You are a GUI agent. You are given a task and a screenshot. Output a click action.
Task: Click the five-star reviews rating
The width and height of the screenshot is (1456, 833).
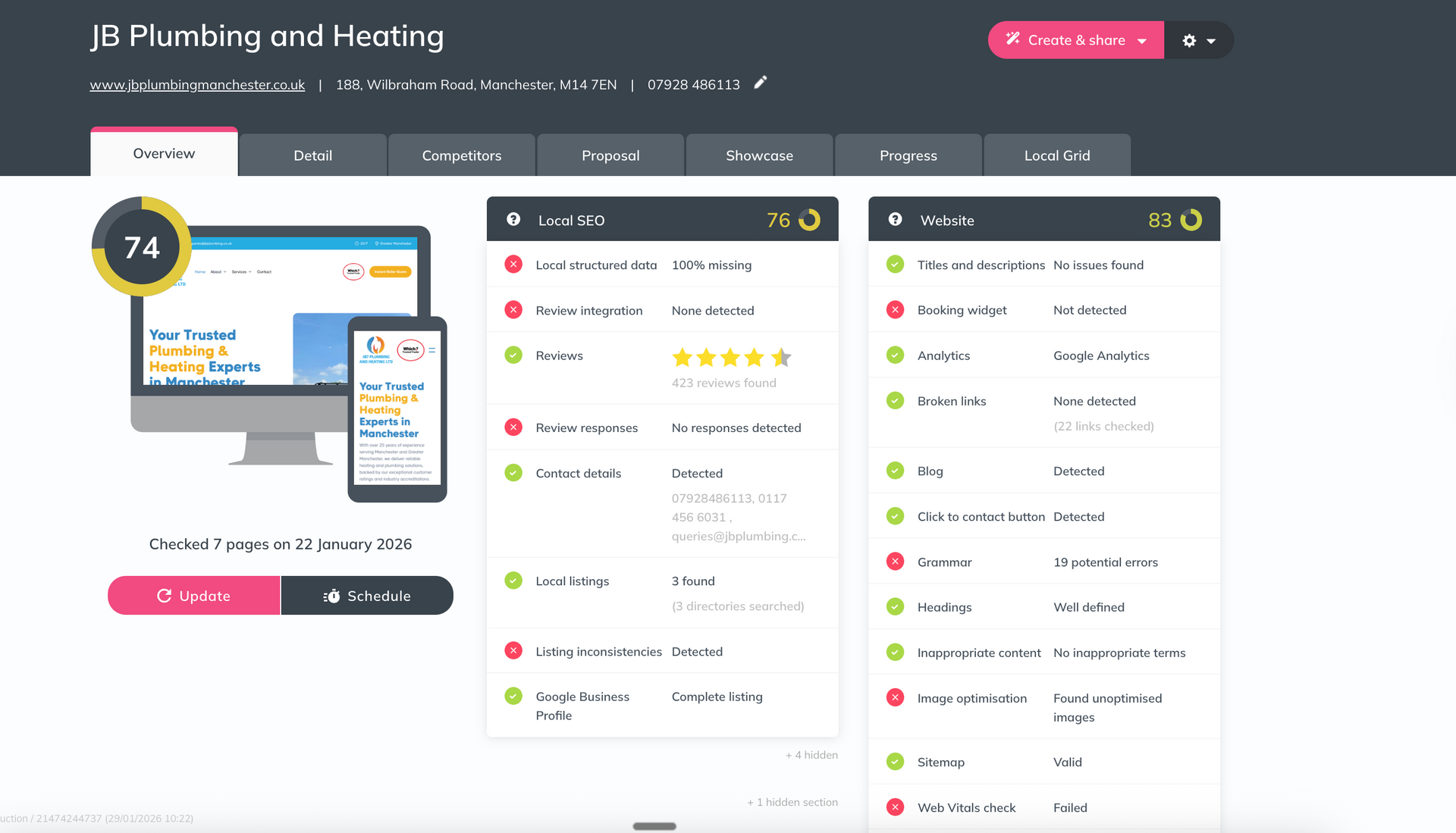[x=730, y=357]
